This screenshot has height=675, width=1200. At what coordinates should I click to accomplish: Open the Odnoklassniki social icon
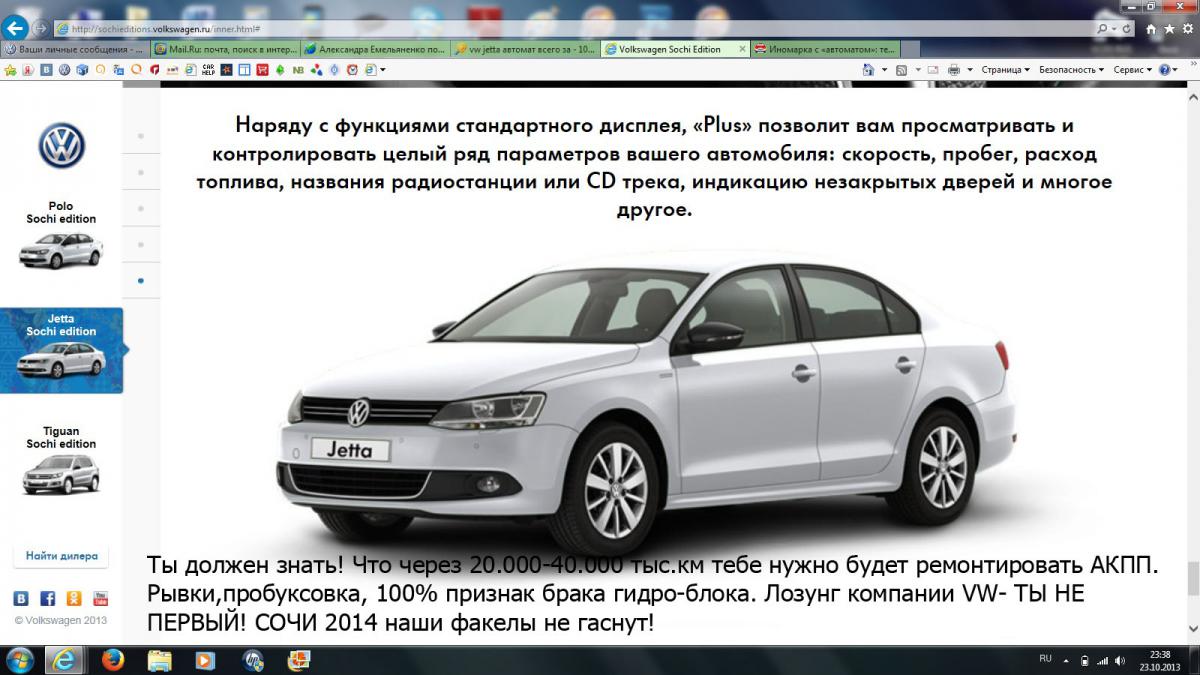(73, 599)
